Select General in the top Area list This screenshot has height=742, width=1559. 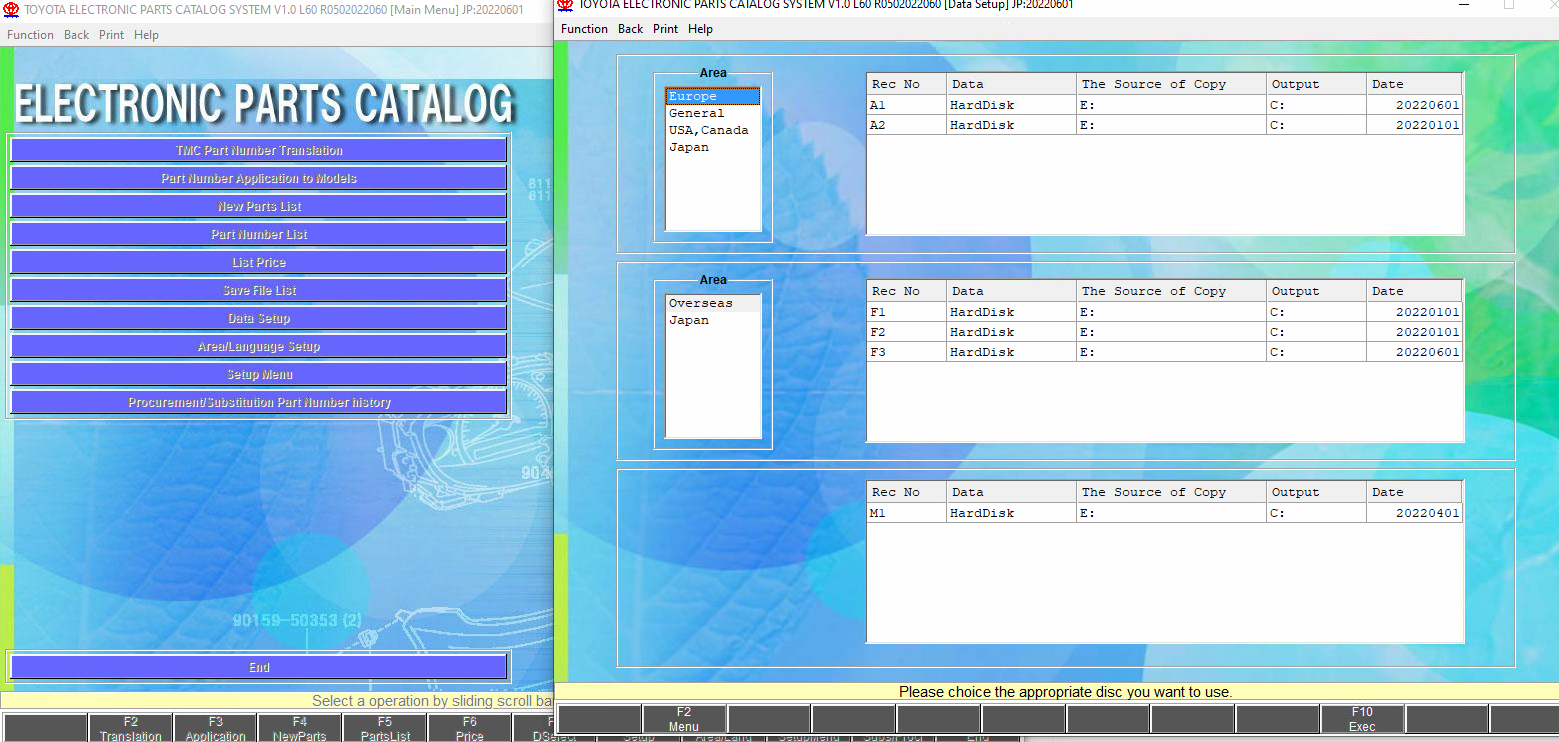click(x=696, y=113)
